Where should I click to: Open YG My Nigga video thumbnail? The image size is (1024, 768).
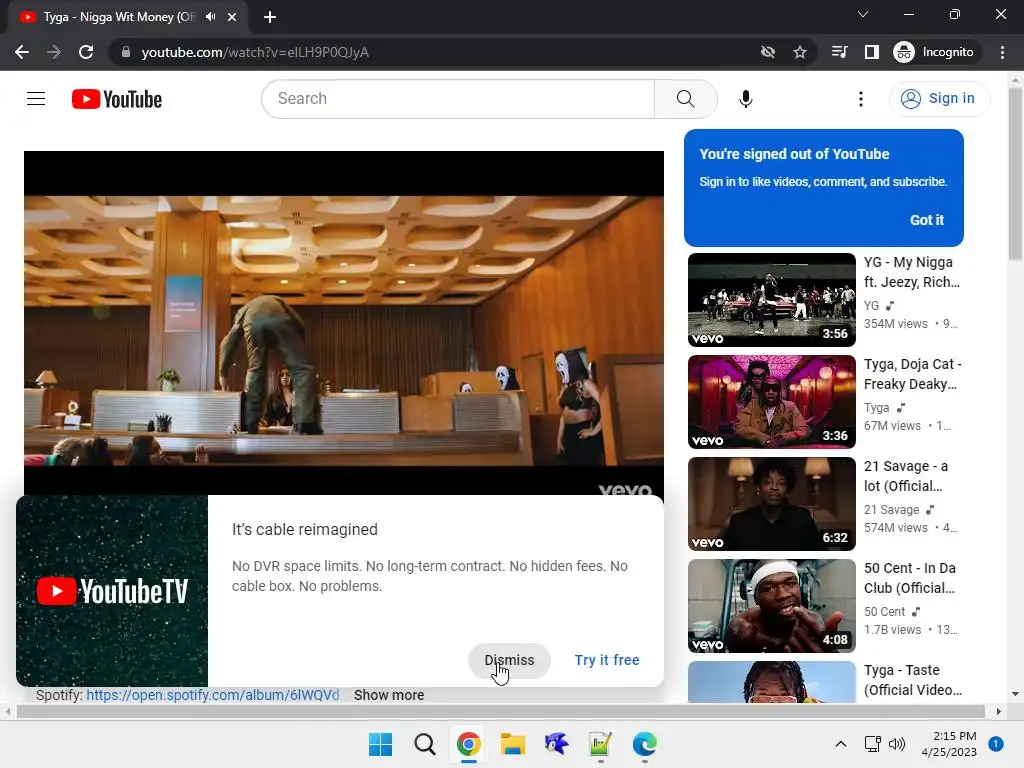click(x=771, y=300)
